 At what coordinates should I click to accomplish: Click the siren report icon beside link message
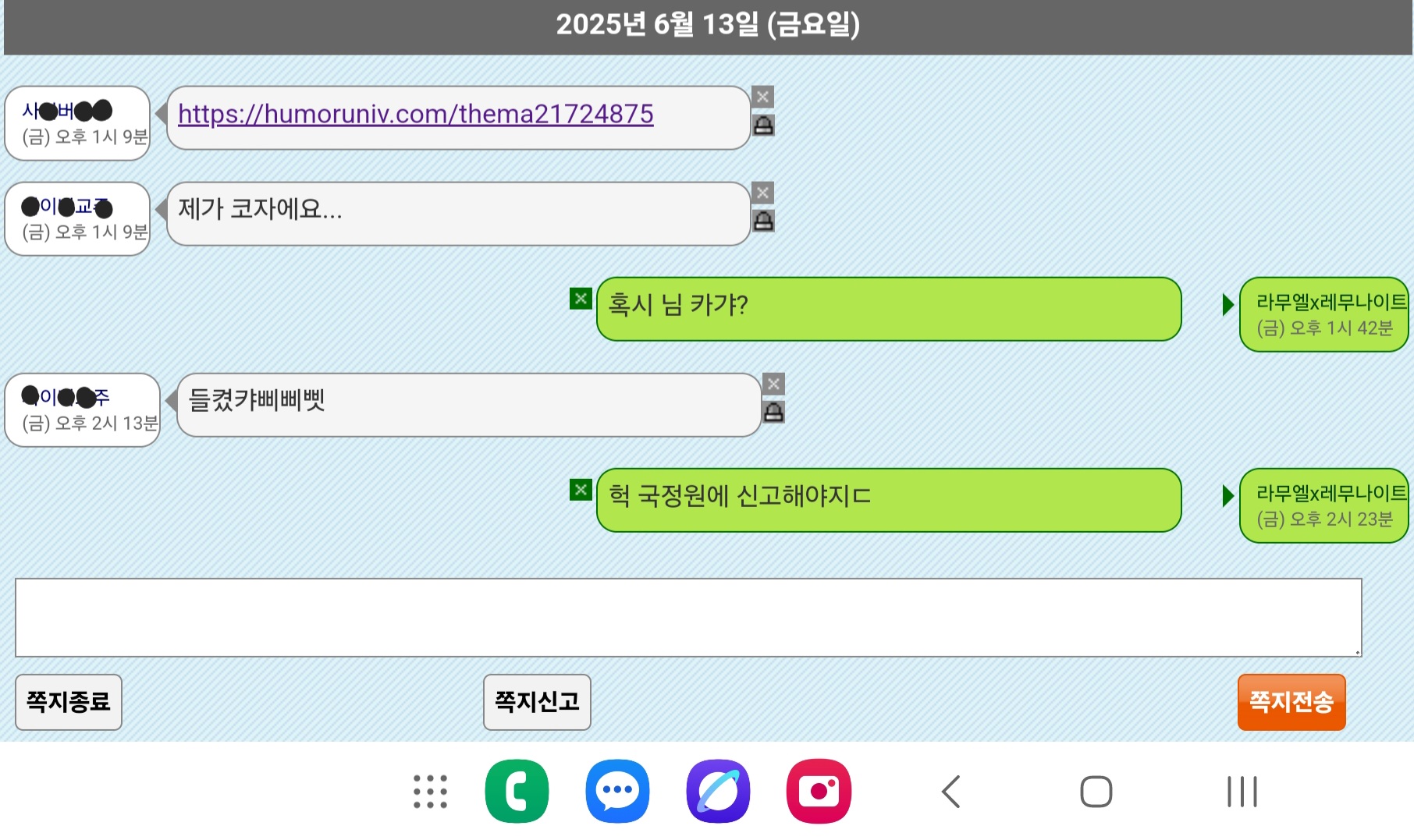click(x=763, y=126)
